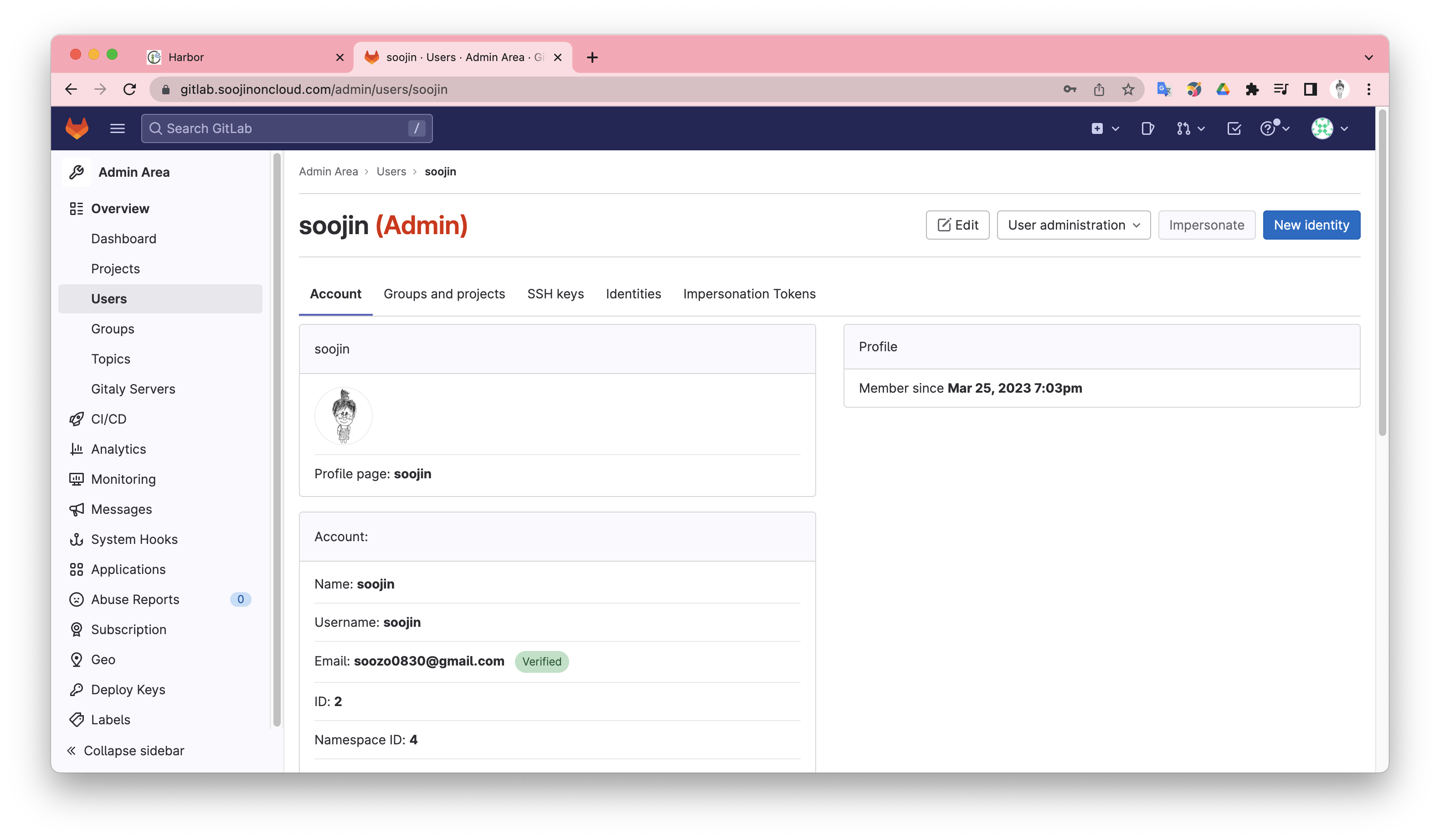Open the Issues icon in top bar

[1147, 128]
